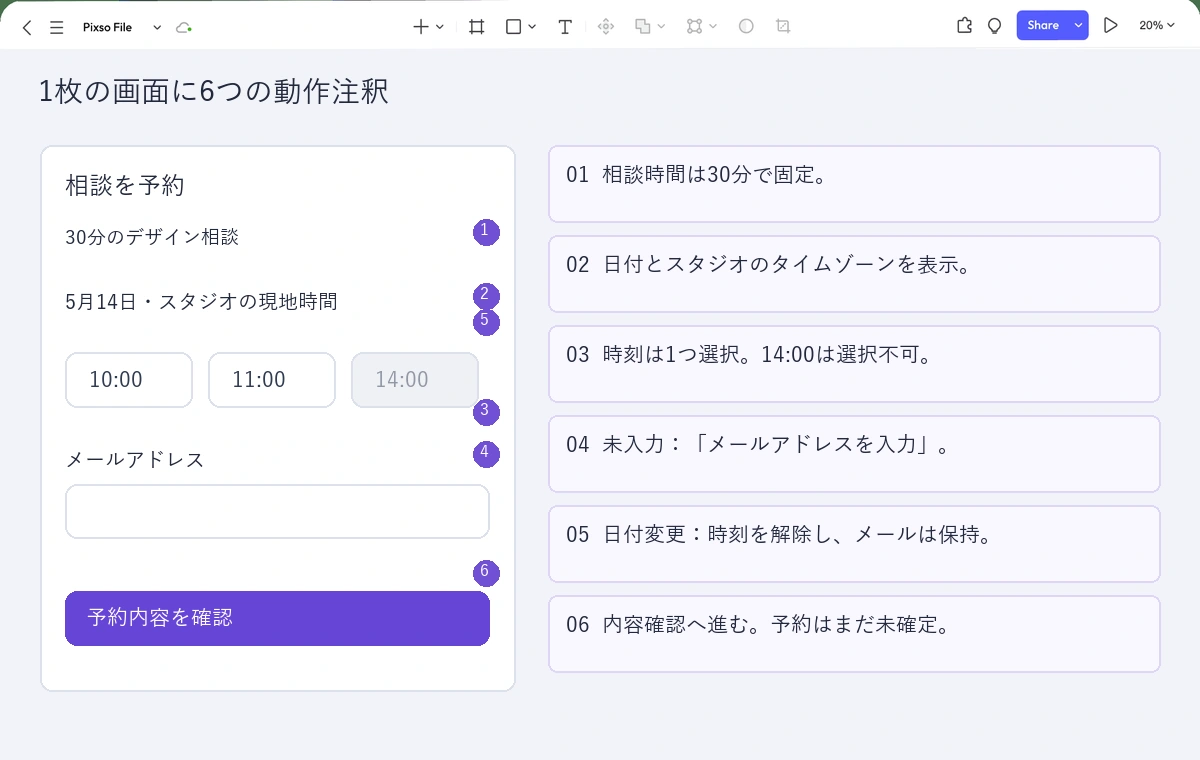Screen dimensions: 1200x760
Task: Expand the chevron next to Pixso File
Action: (x=157, y=28)
